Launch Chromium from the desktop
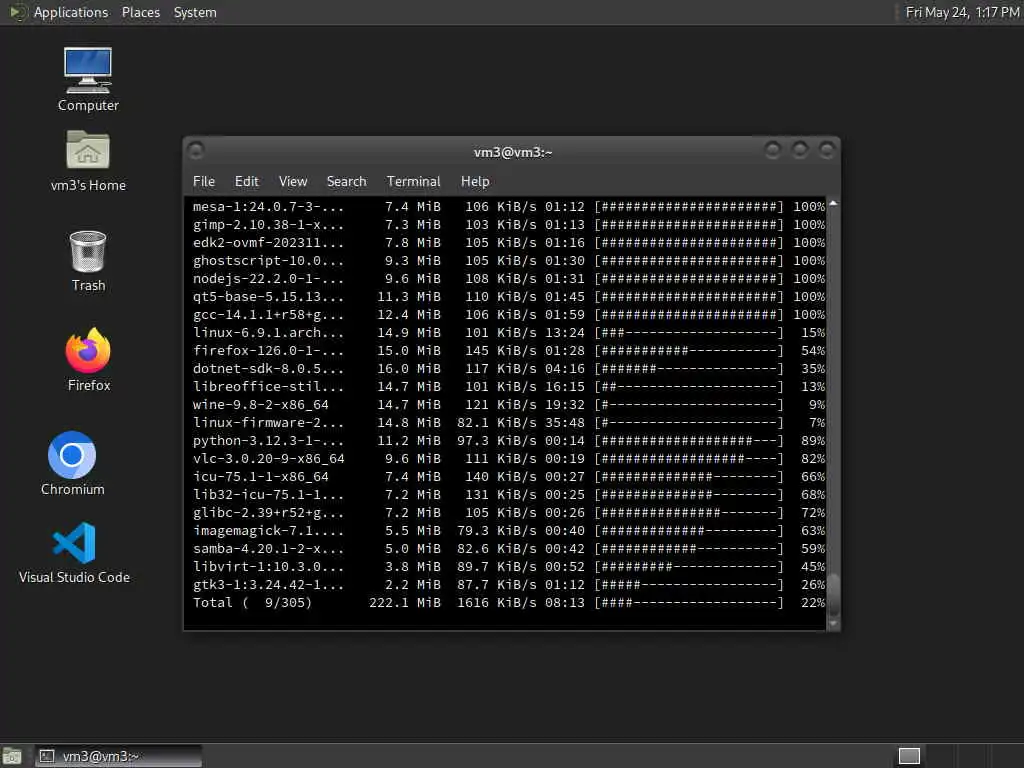This screenshot has height=768, width=1024. point(72,464)
